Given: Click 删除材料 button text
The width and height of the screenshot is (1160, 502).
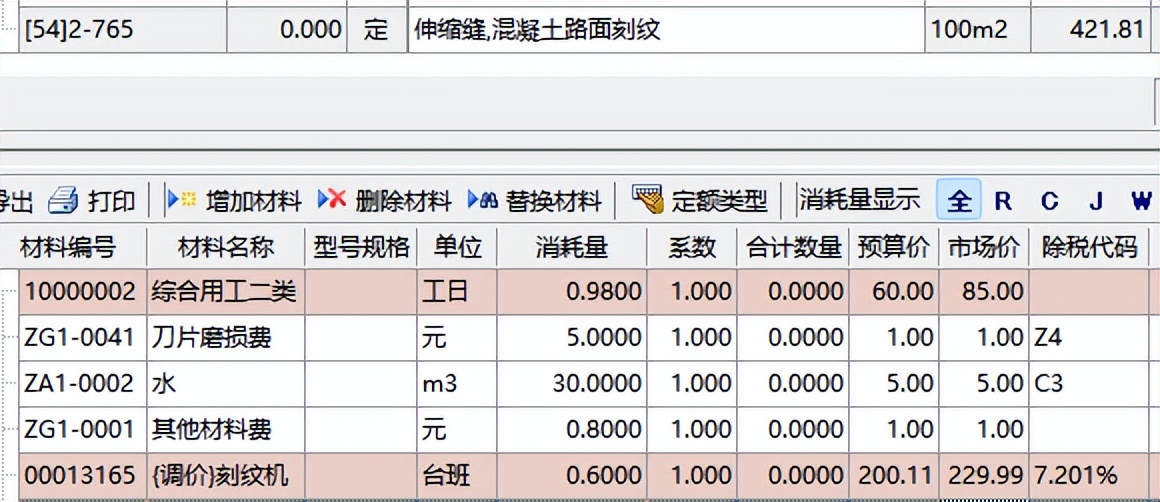Looking at the screenshot, I should [403, 201].
